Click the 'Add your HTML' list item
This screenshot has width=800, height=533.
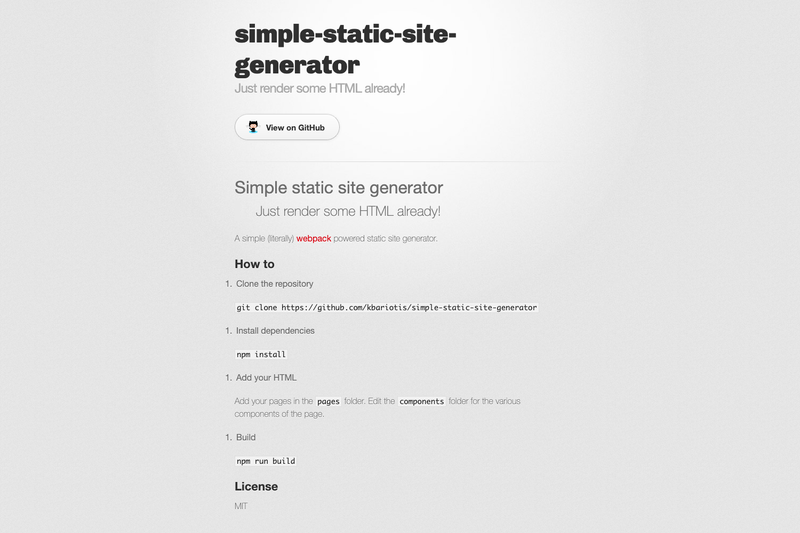click(266, 377)
